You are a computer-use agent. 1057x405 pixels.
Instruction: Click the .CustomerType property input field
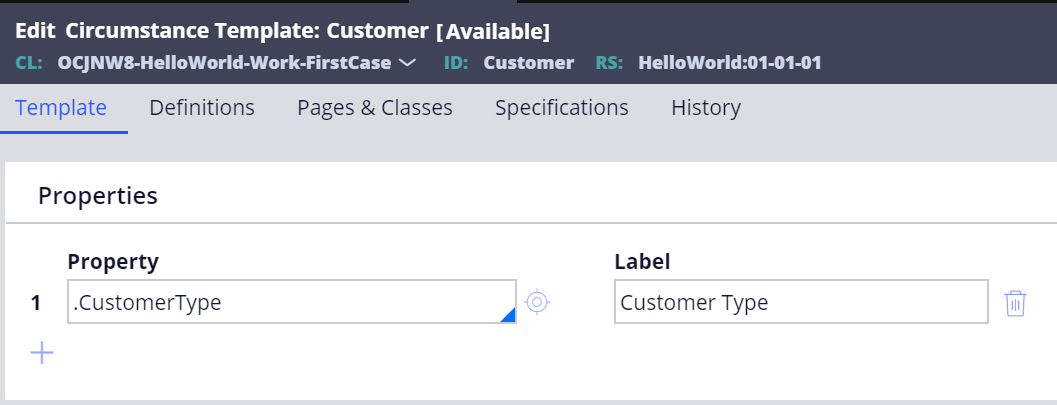(x=292, y=302)
